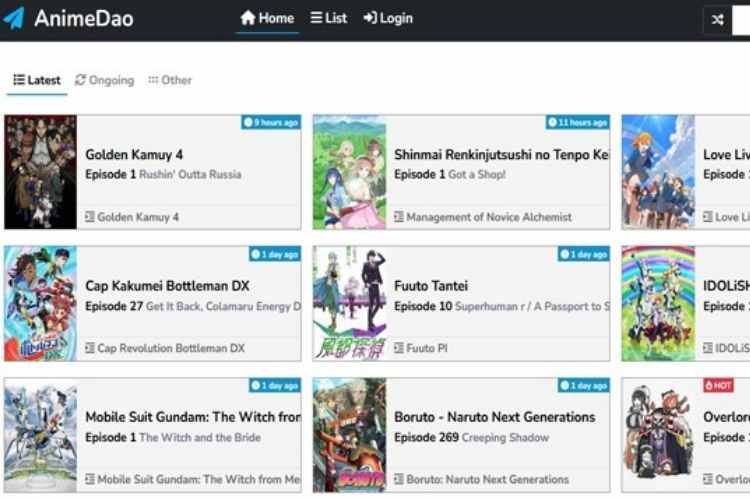
Task: Go to the Home menu item
Action: (267, 18)
